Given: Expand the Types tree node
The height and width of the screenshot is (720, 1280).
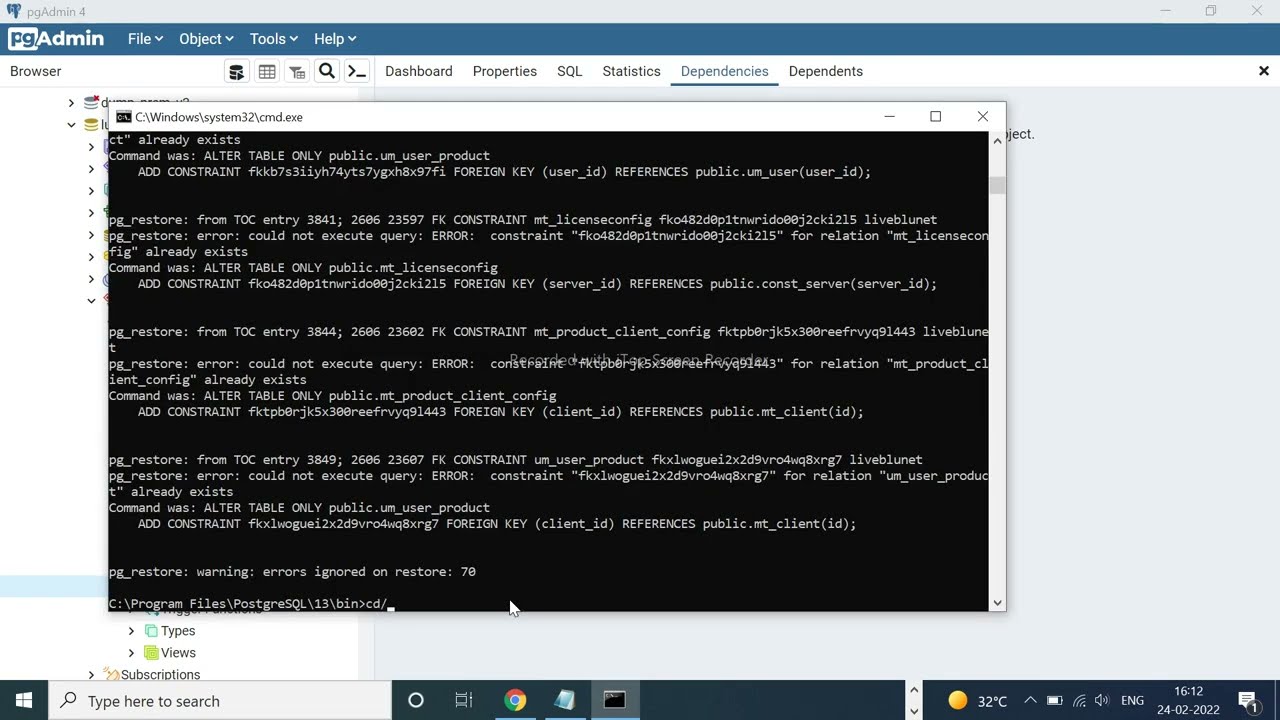Looking at the screenshot, I should 131,631.
